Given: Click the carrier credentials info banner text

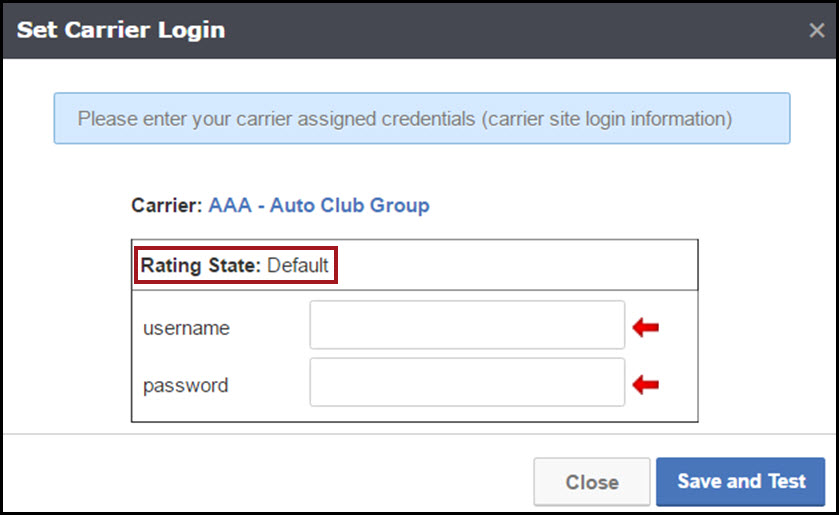Looking at the screenshot, I should (405, 118).
